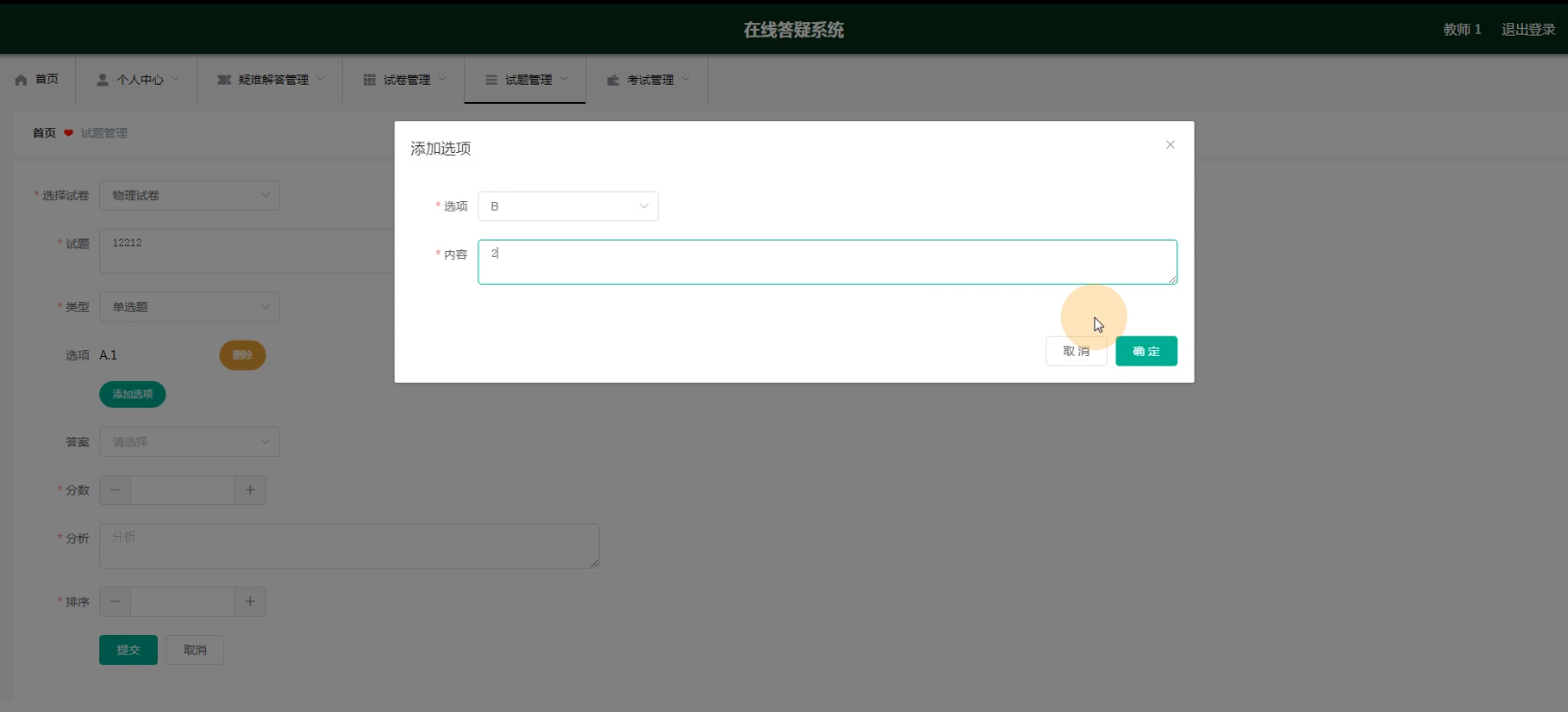Click the 分析 text area

point(349,546)
